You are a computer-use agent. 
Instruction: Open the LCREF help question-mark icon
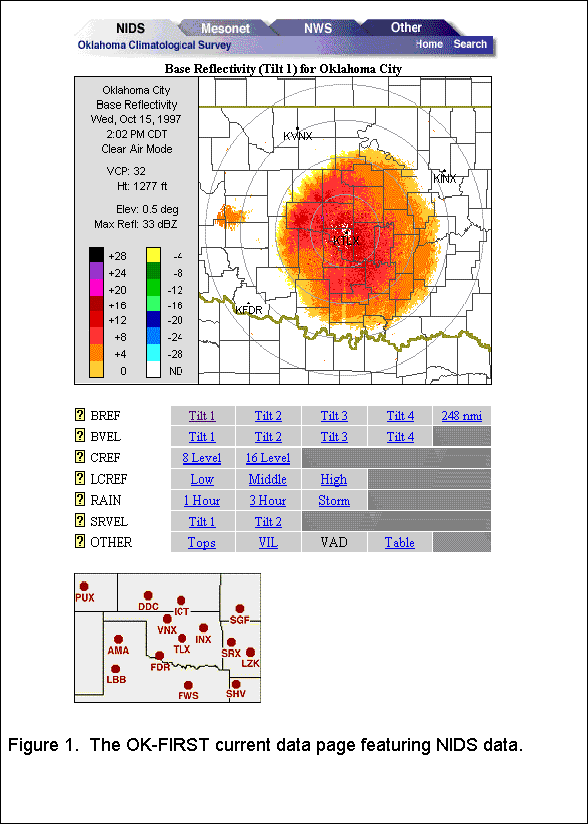[79, 478]
